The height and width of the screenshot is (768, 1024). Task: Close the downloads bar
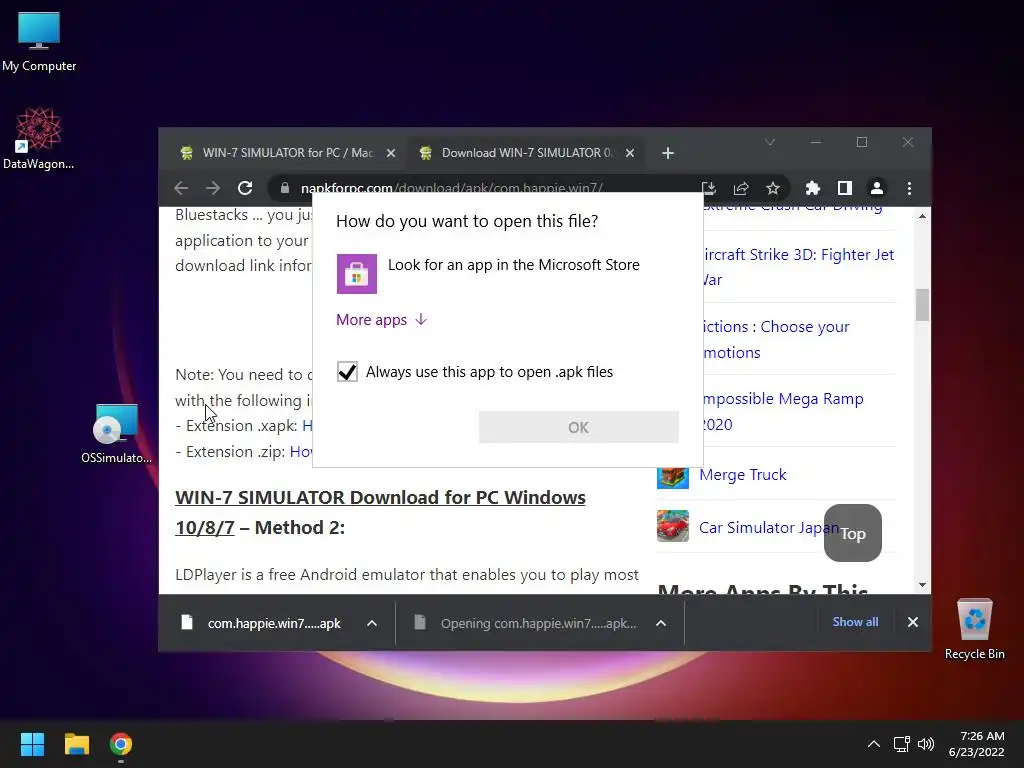[913, 622]
